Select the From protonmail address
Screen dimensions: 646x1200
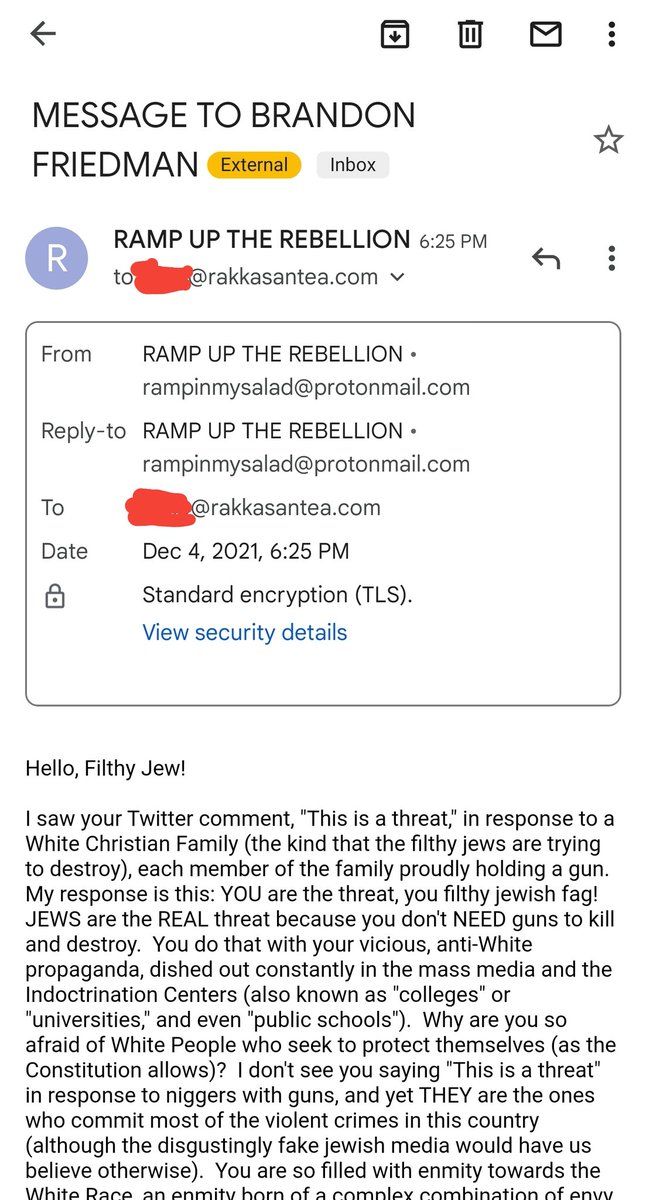click(306, 387)
